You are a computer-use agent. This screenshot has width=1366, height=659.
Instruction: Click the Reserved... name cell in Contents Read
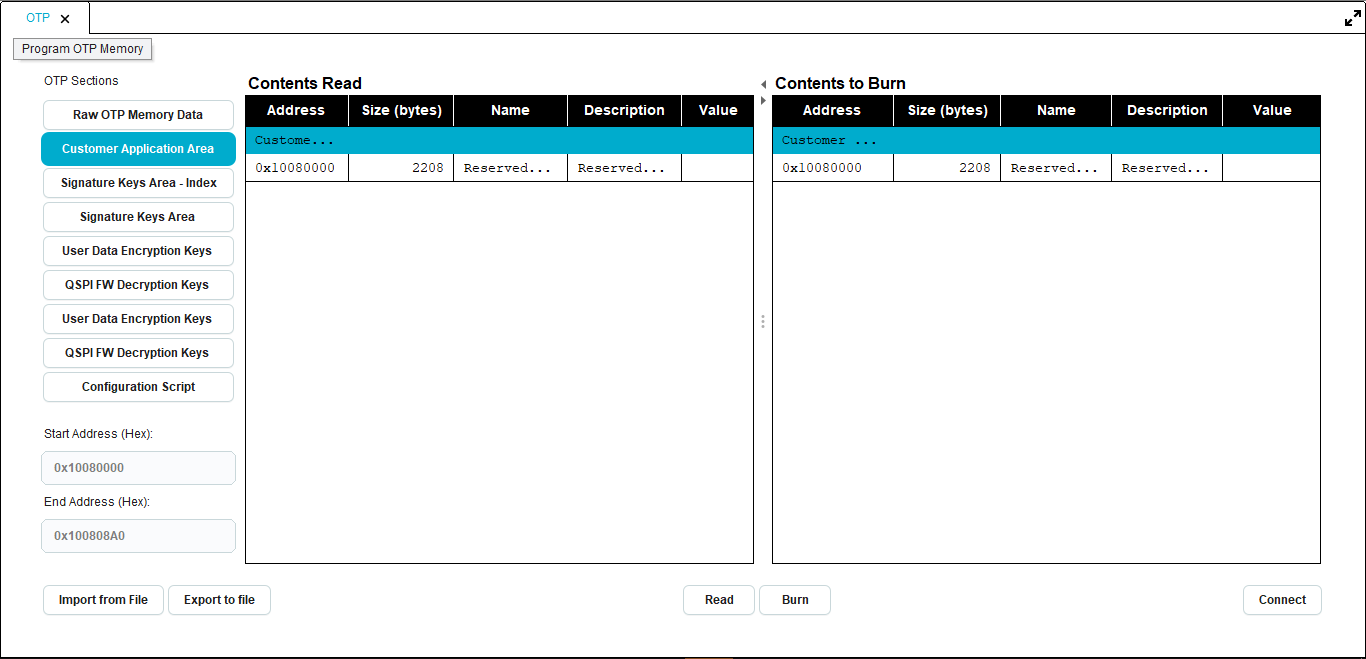(x=510, y=168)
